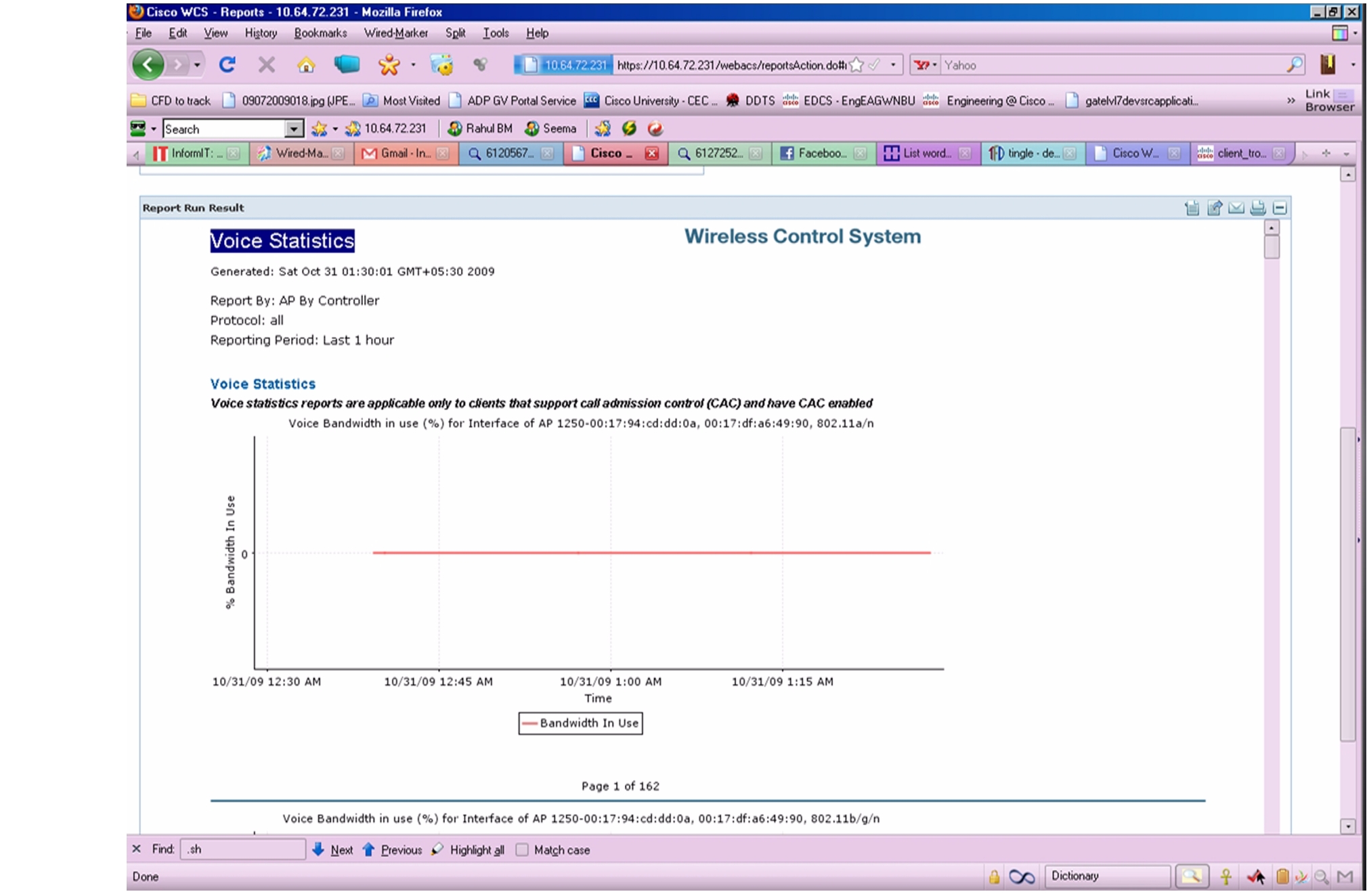This screenshot has width=1367, height=896.
Task: Open the address bar URL history dropdown
Action: point(893,65)
